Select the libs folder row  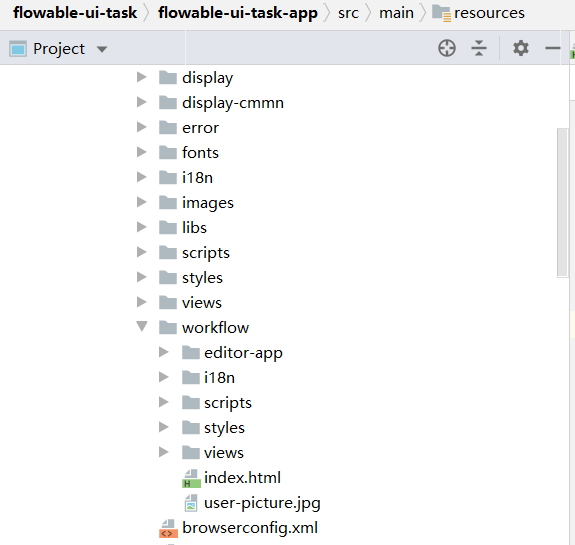click(194, 228)
